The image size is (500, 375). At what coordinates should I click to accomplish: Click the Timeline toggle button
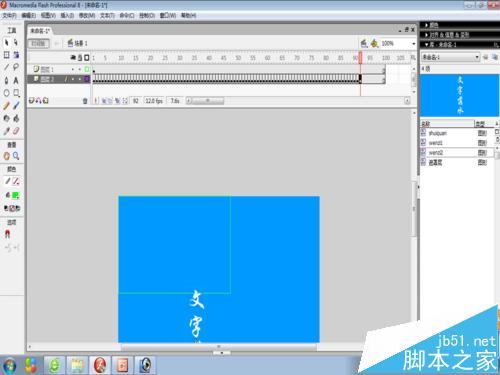tap(39, 44)
